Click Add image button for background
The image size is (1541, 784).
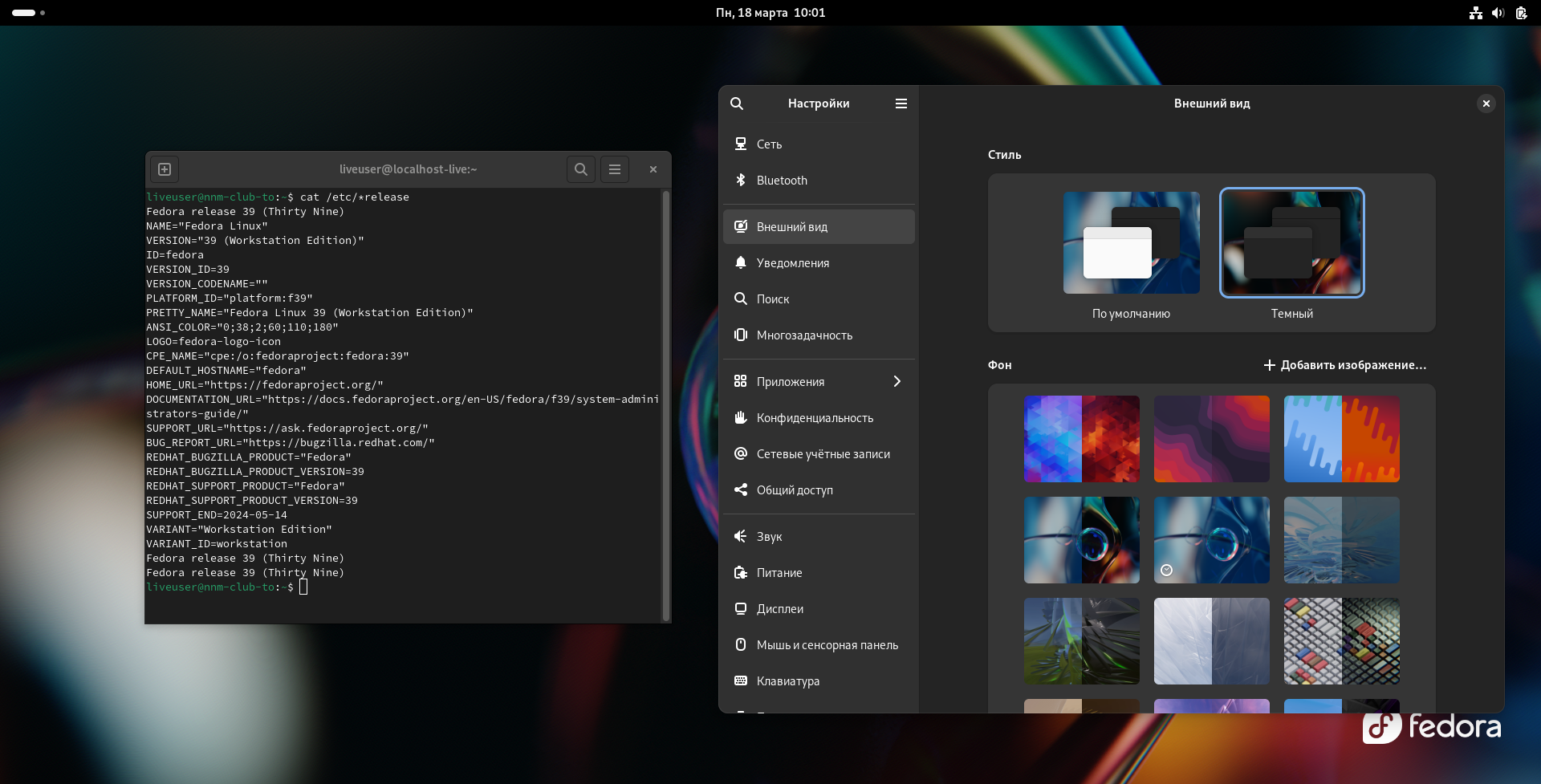[x=1345, y=365]
